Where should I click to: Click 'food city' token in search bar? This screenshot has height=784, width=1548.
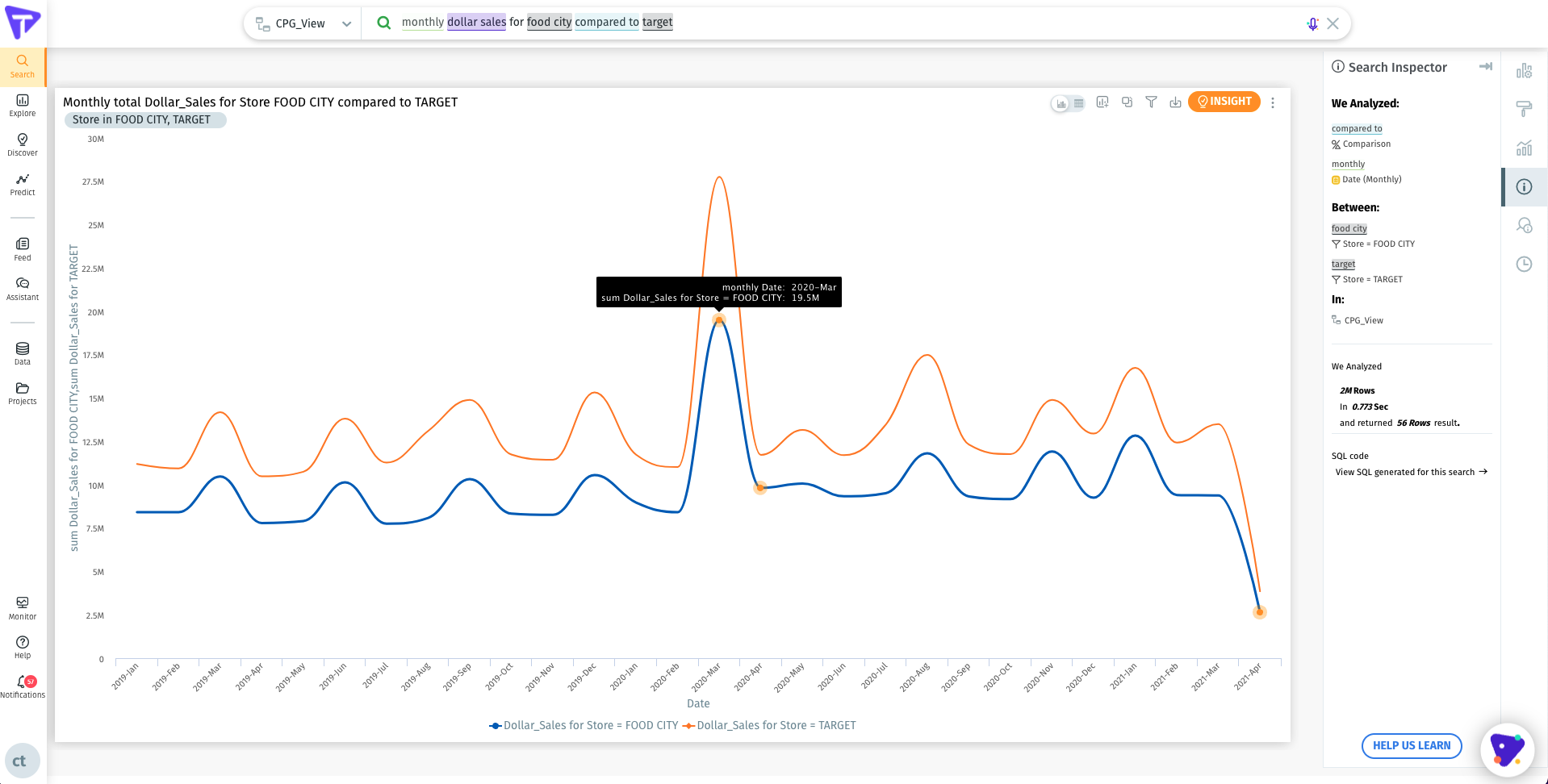click(x=549, y=22)
